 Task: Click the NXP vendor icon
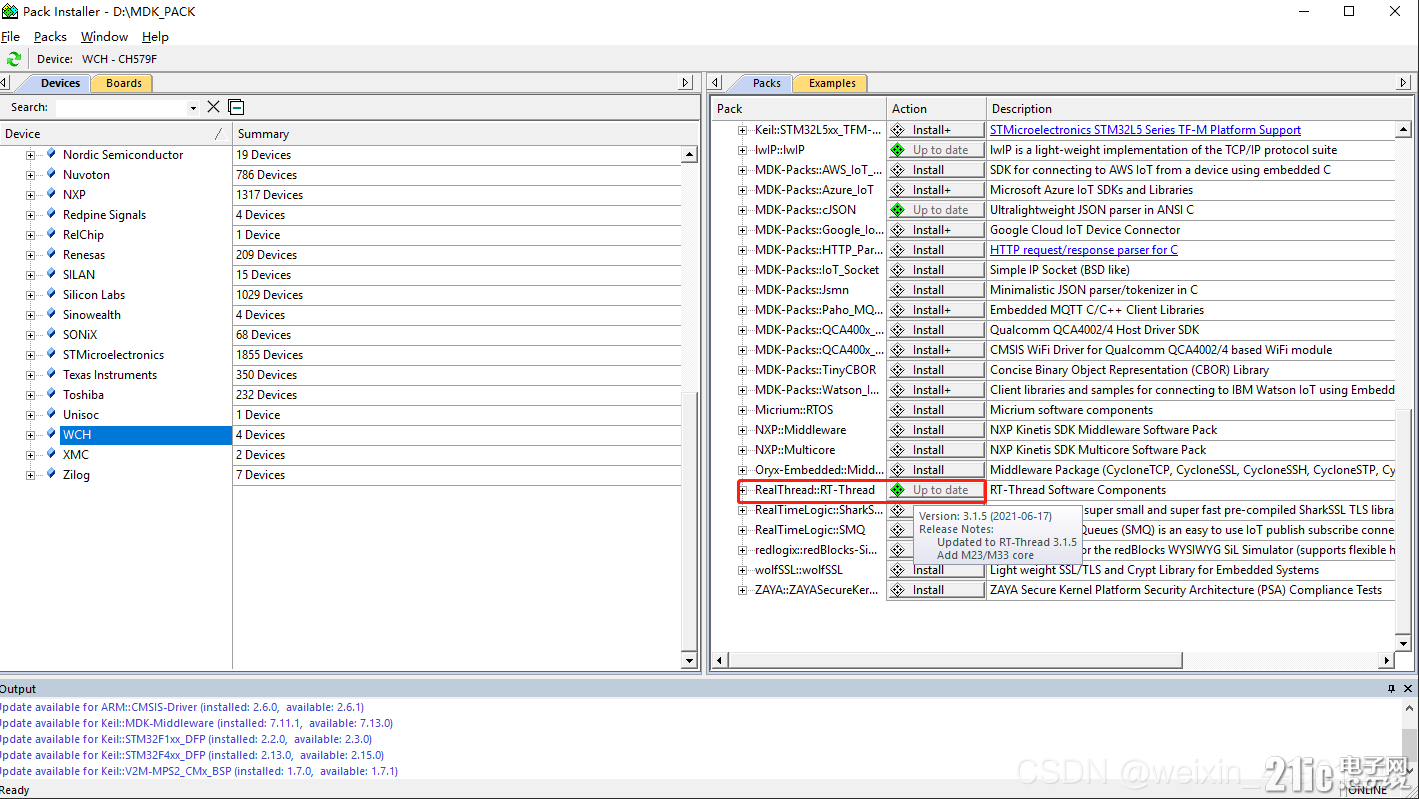pyautogui.click(x=51, y=194)
